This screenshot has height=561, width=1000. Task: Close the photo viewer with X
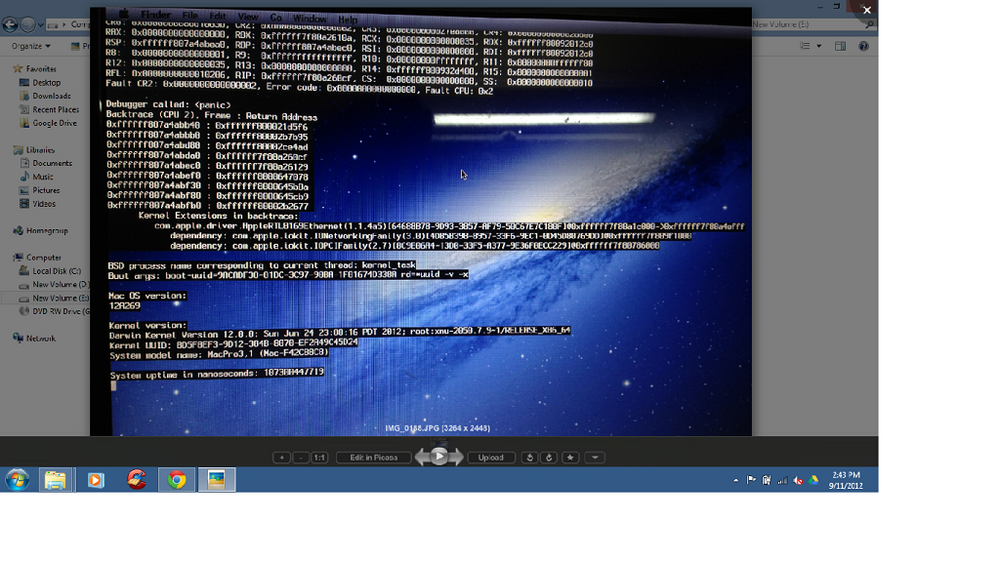(x=867, y=10)
